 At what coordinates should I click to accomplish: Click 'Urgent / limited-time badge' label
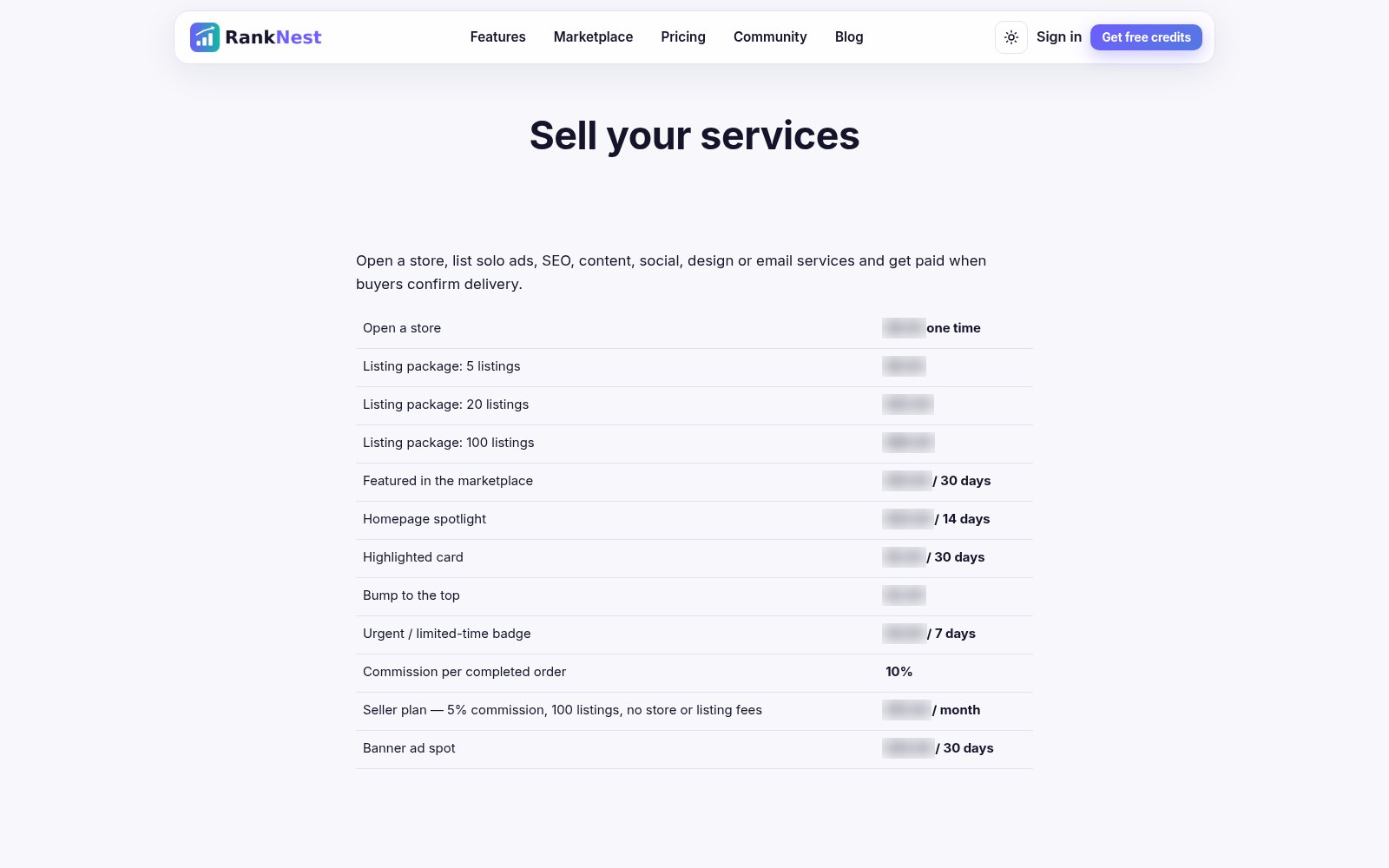[x=447, y=634]
